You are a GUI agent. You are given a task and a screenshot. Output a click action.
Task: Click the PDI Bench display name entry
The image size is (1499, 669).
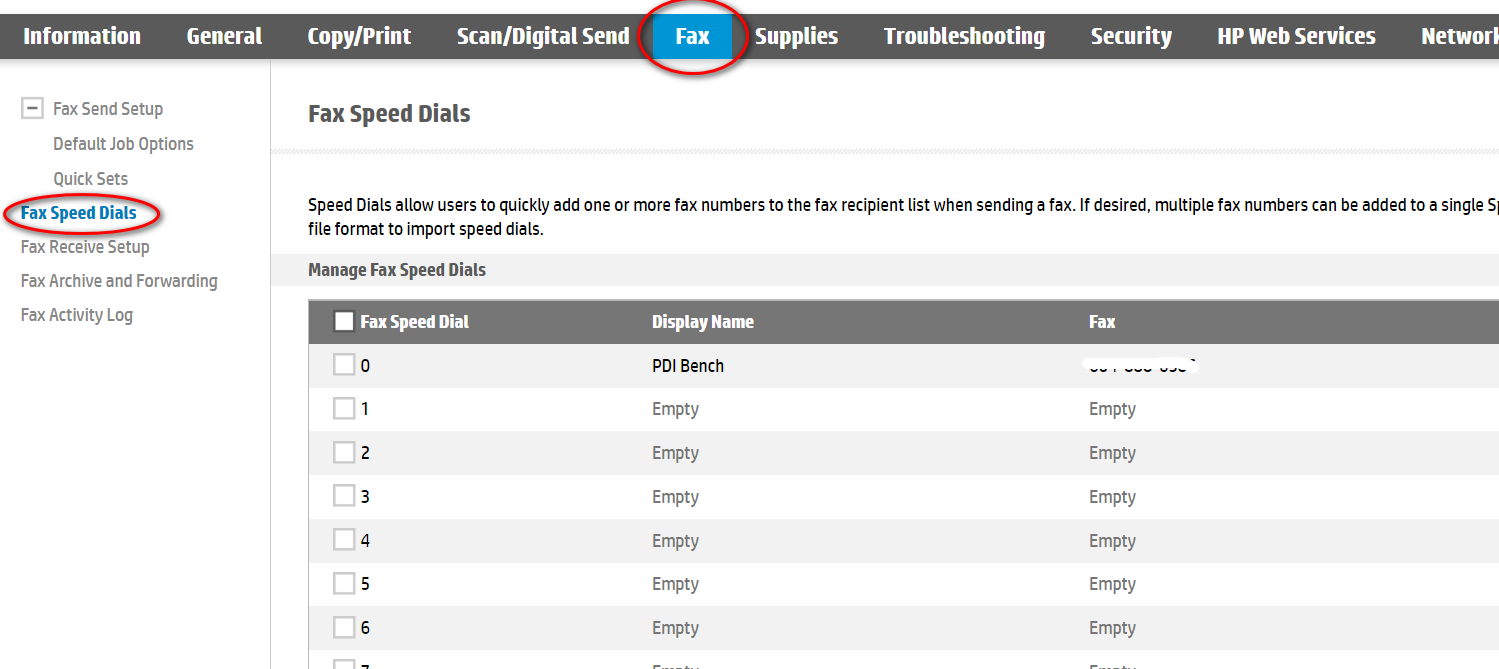(x=688, y=366)
